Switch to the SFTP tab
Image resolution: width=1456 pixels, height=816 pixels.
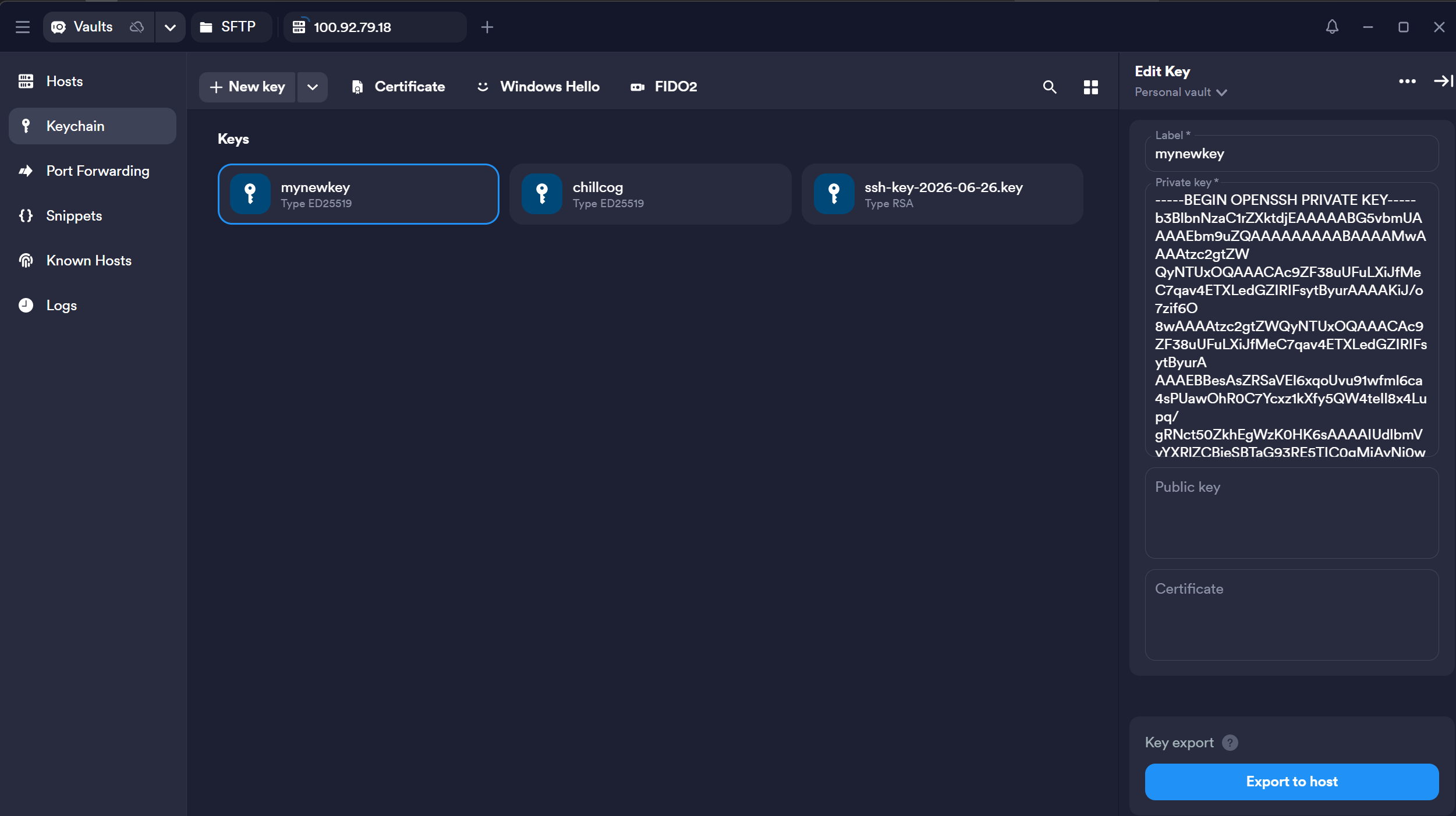[x=231, y=27]
